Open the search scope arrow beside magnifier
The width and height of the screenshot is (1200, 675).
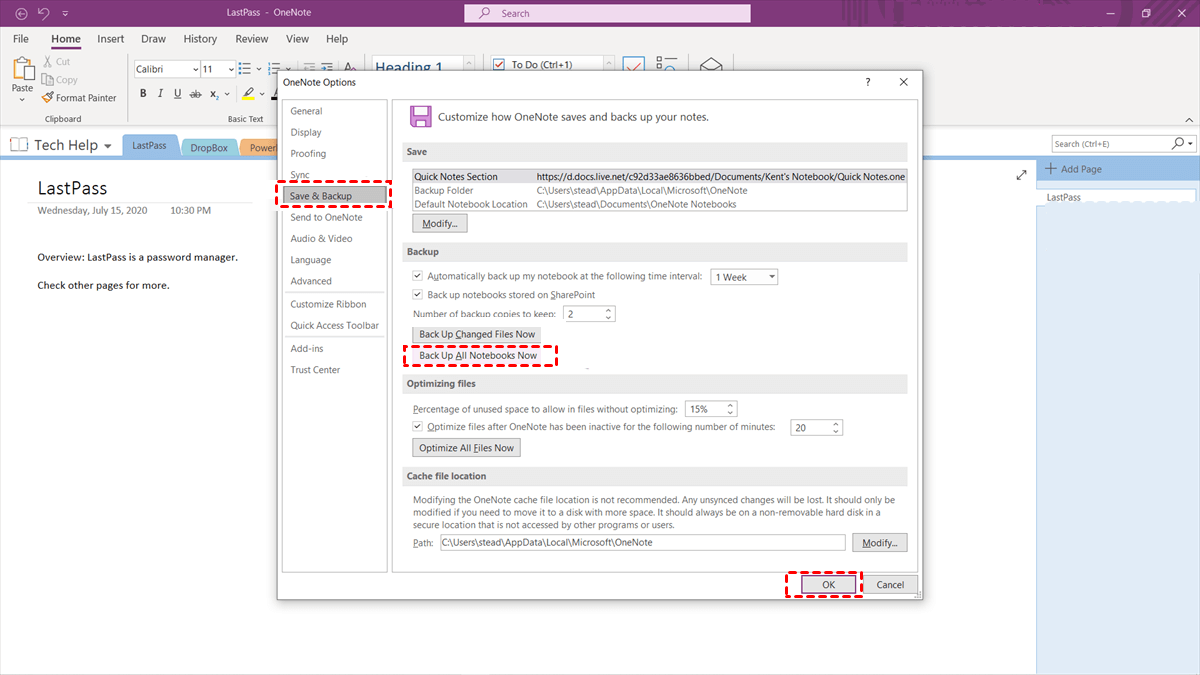click(x=1191, y=144)
